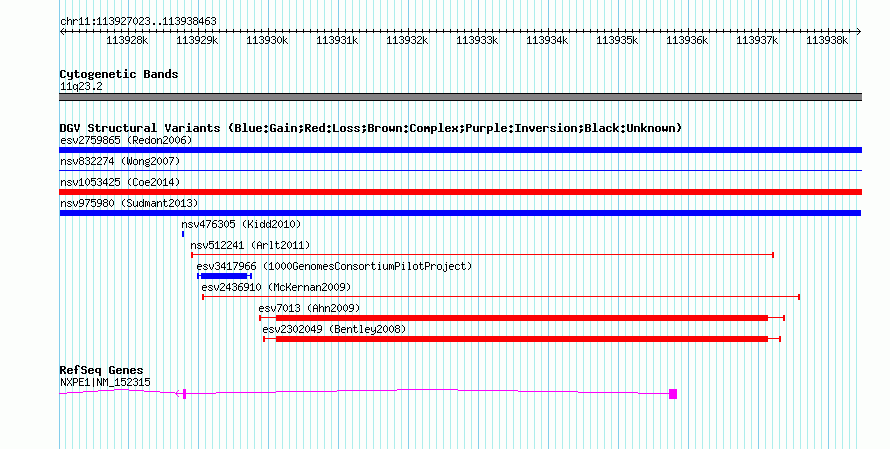Image resolution: width=890 pixels, height=449 pixels.
Task: Click the chr11:113927023..113938463 coordinates text
Action: click(x=138, y=22)
